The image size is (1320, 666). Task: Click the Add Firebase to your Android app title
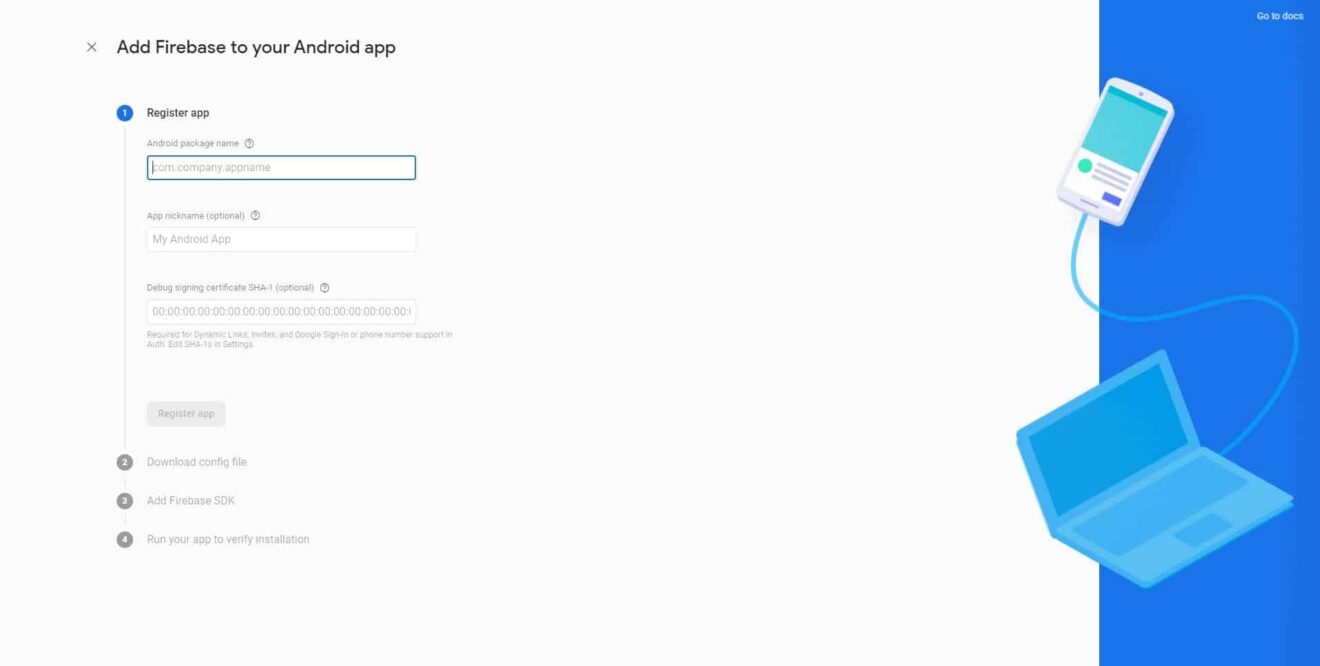tap(256, 47)
